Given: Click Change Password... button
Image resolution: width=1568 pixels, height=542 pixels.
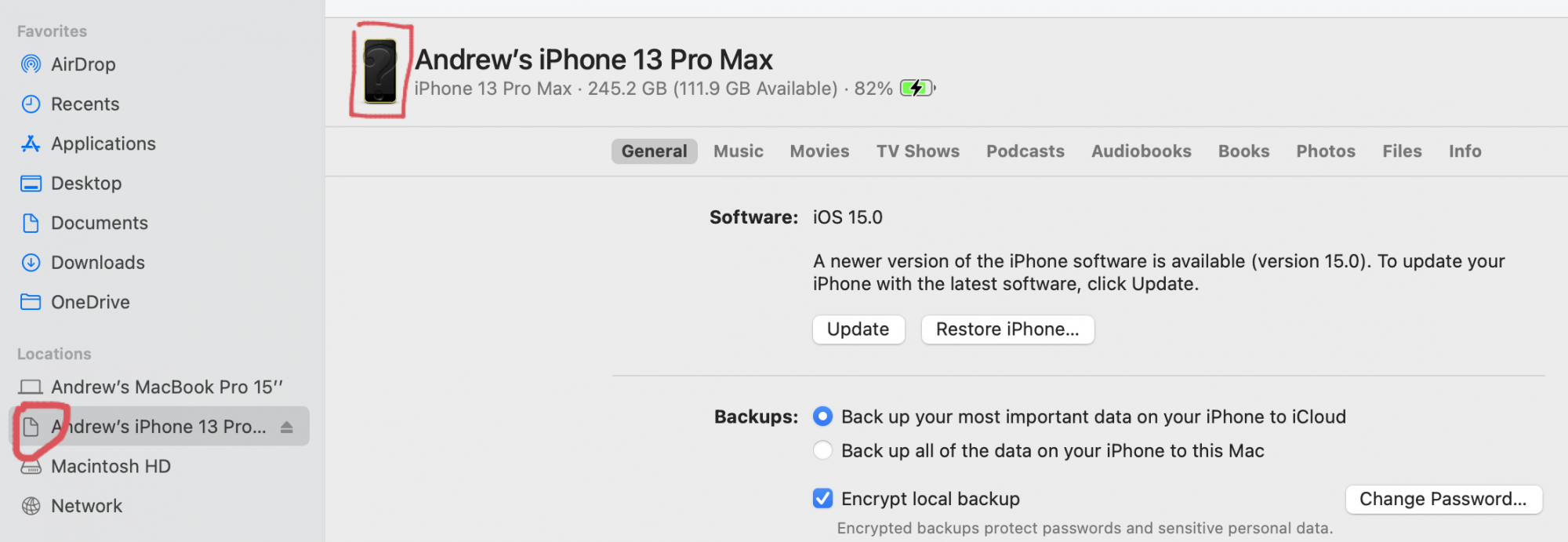Looking at the screenshot, I should (1443, 499).
